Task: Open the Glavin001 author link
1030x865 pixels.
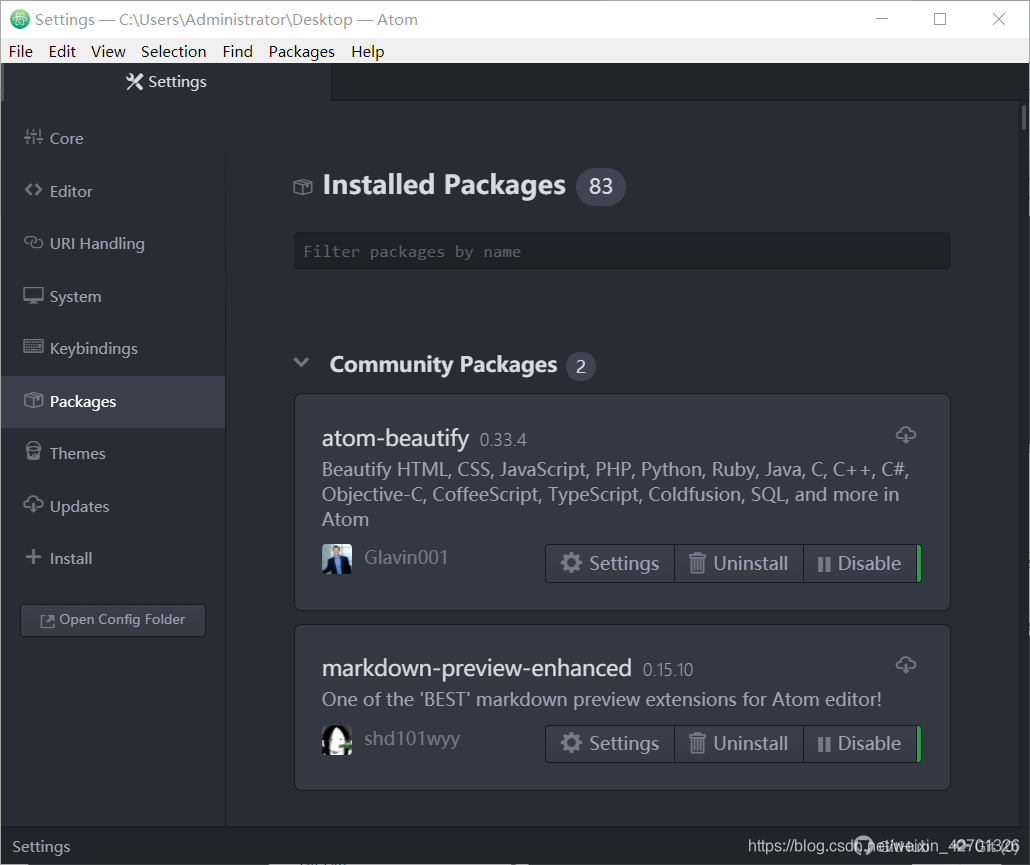Action: click(x=406, y=558)
